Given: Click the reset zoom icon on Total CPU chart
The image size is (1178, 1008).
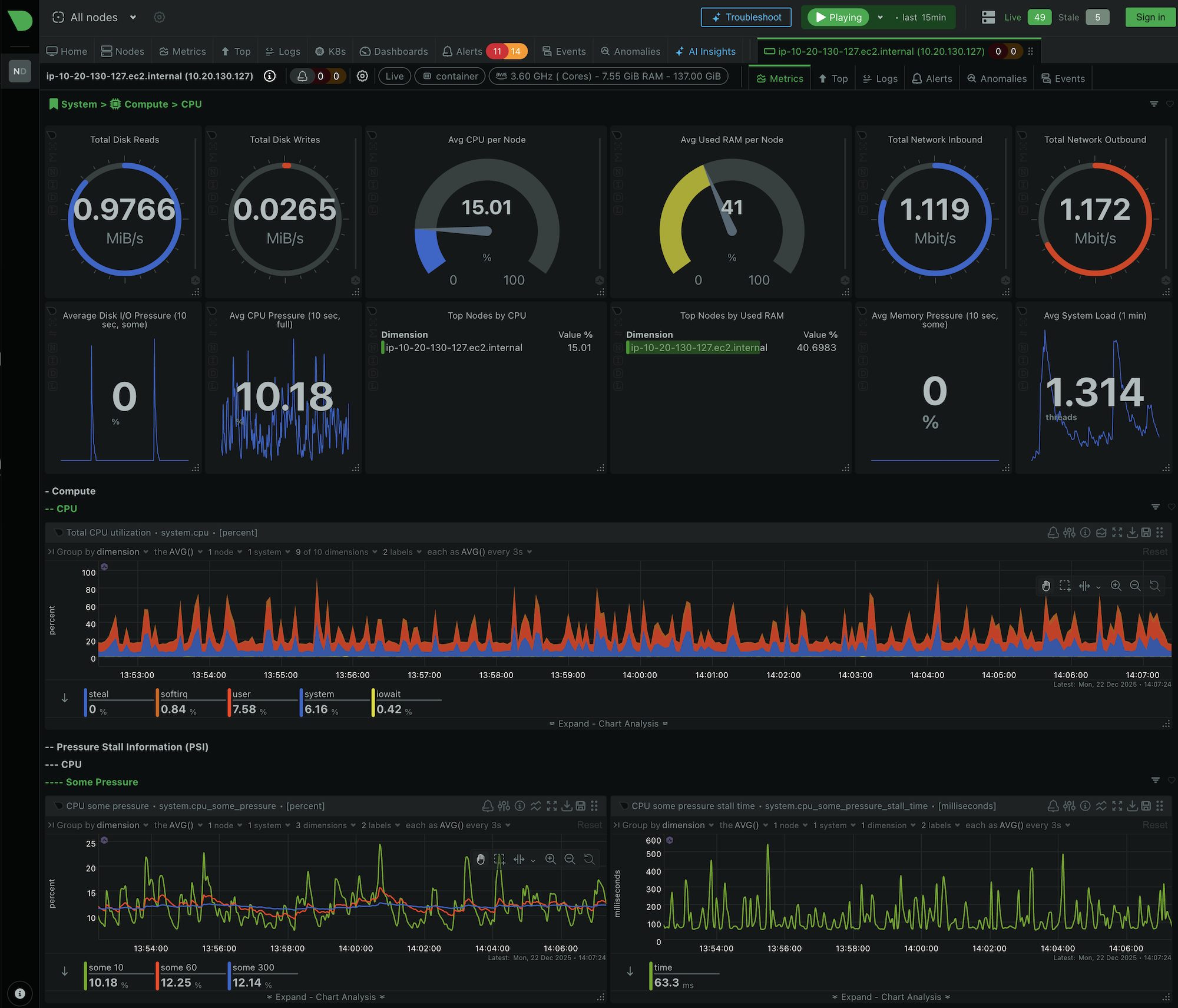Looking at the screenshot, I should tap(1154, 586).
